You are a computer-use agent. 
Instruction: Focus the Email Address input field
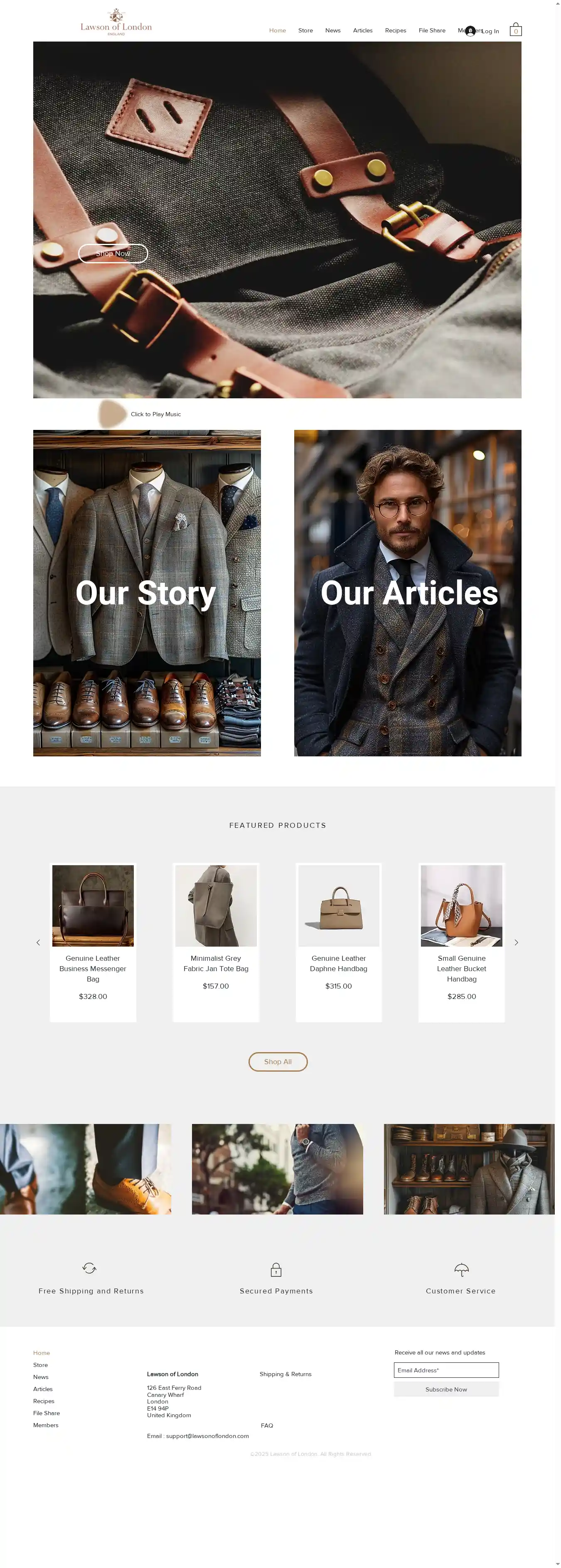click(x=446, y=1370)
